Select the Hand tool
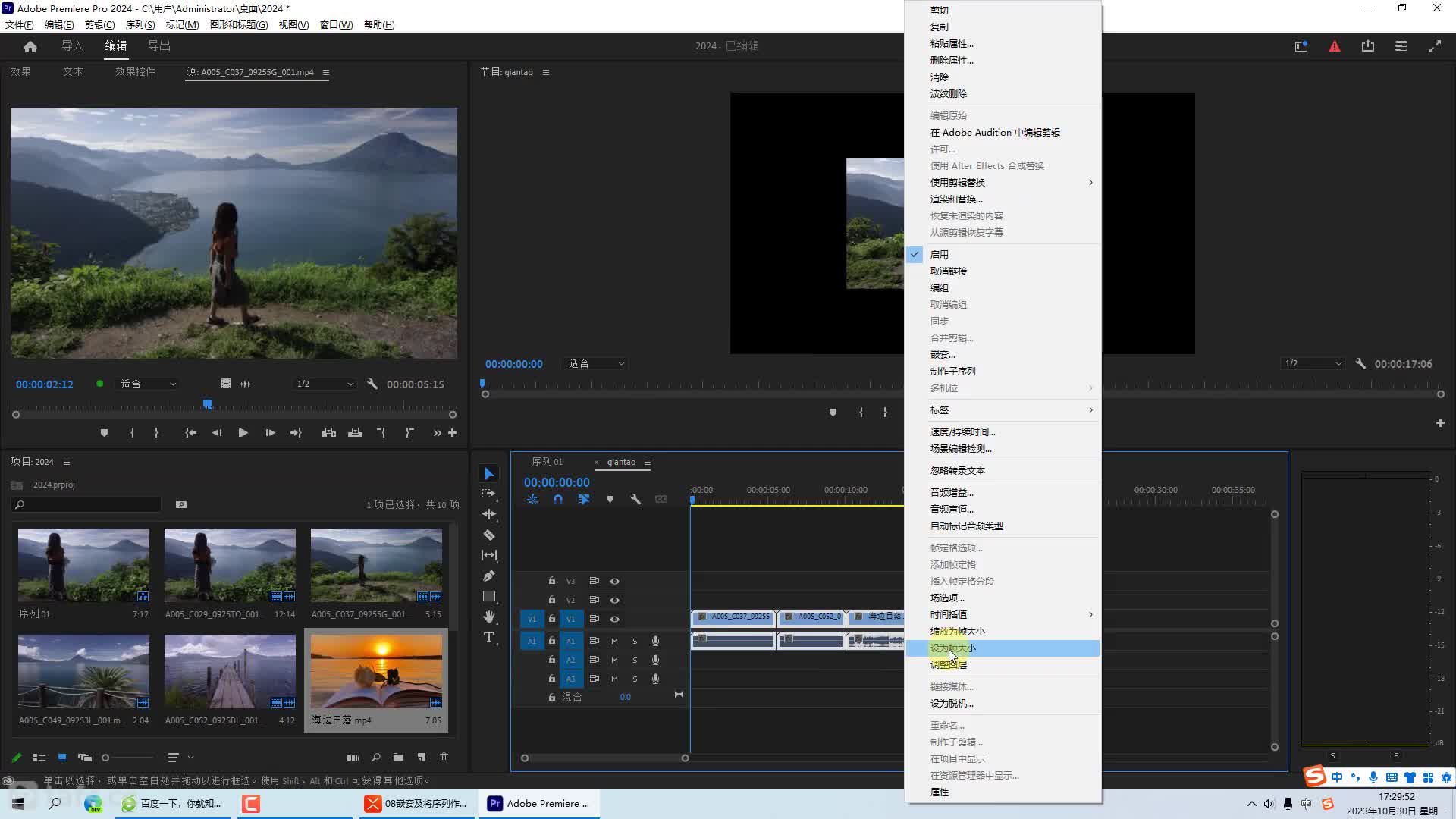The height and width of the screenshot is (819, 1456). (x=489, y=617)
